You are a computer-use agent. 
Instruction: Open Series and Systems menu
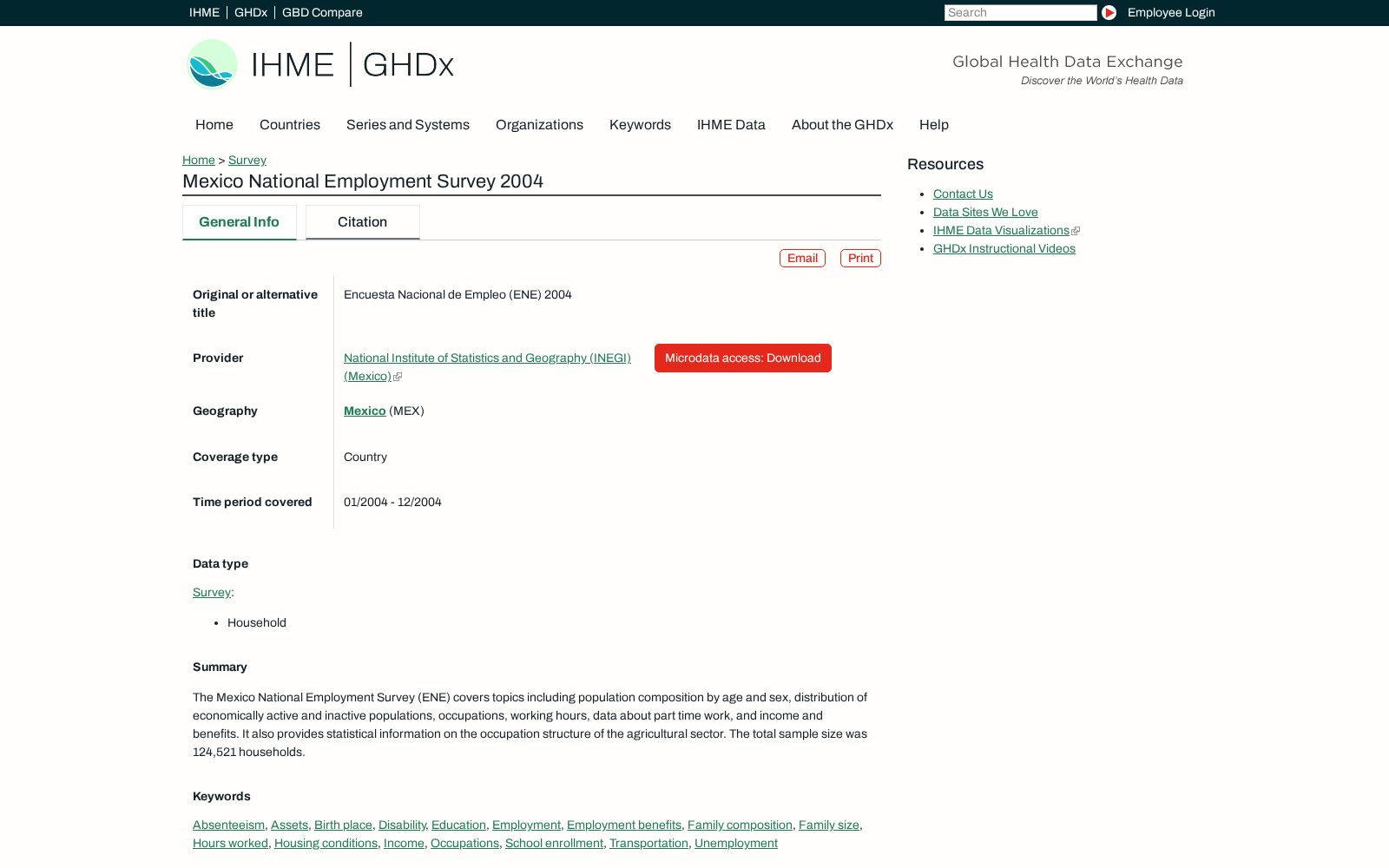point(408,125)
